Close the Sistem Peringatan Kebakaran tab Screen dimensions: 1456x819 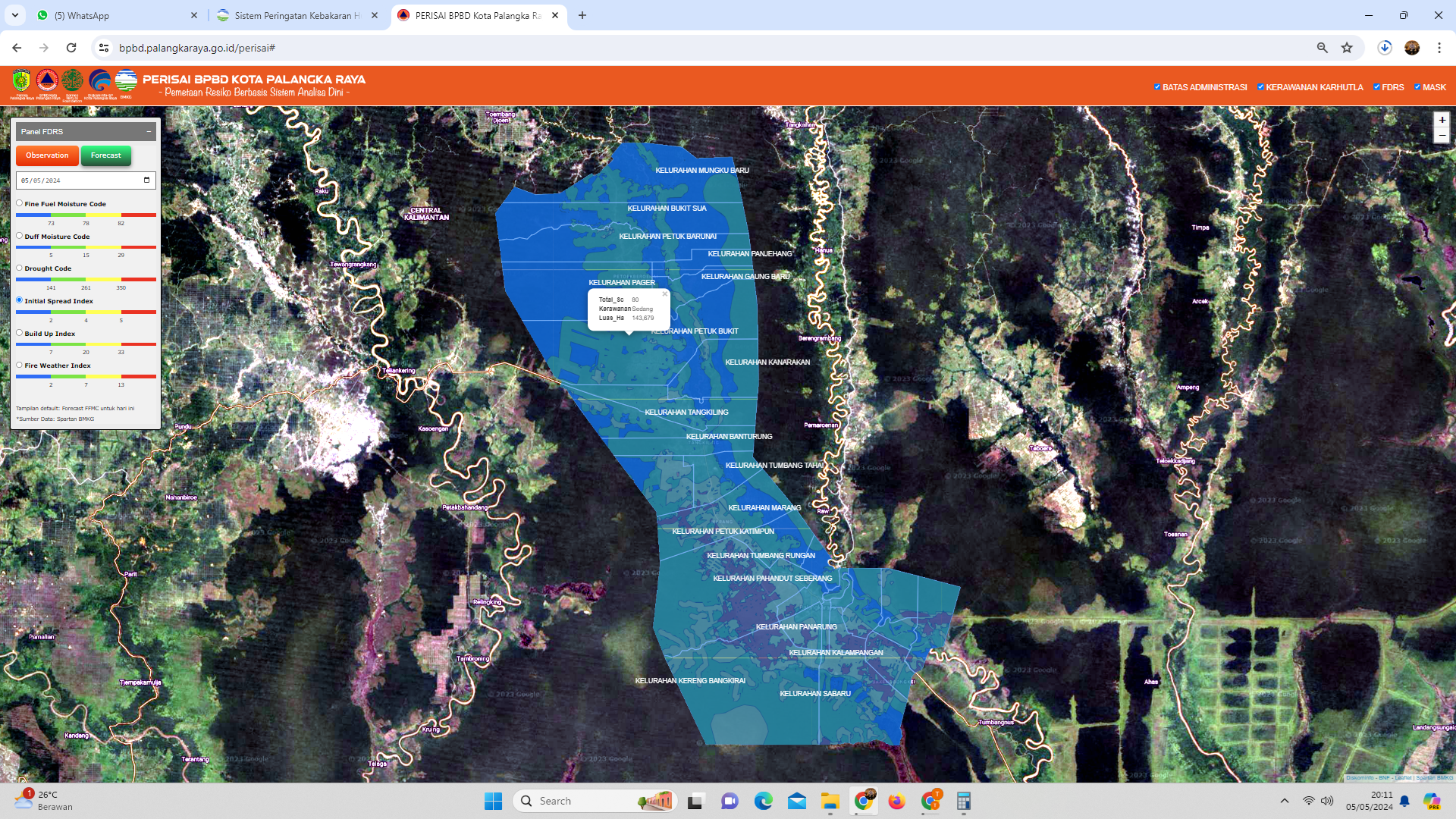click(375, 15)
